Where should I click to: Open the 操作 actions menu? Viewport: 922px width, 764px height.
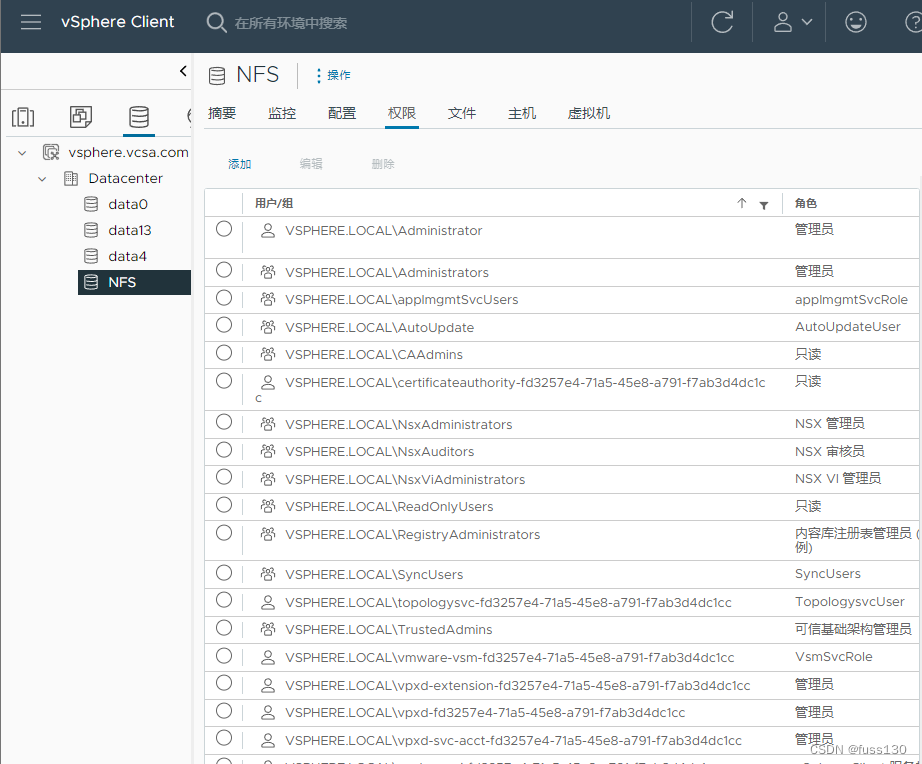(x=333, y=75)
